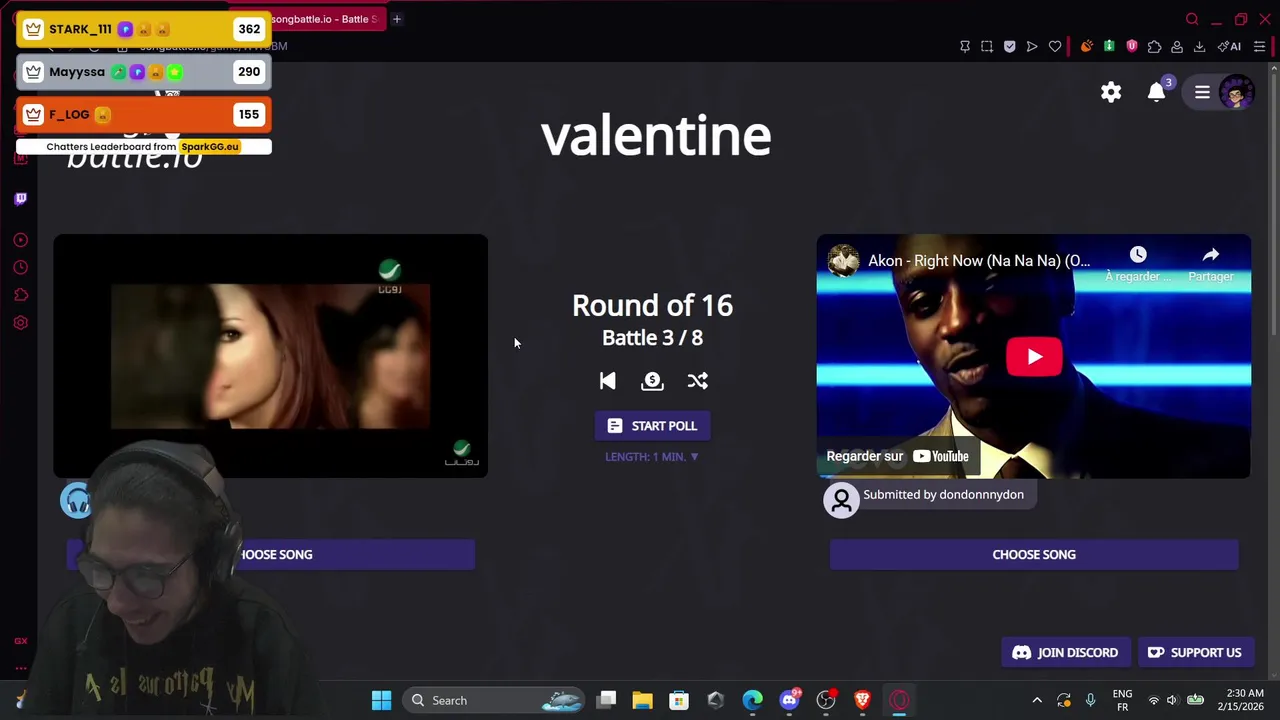Click the Akon channel avatar in player

point(843,260)
